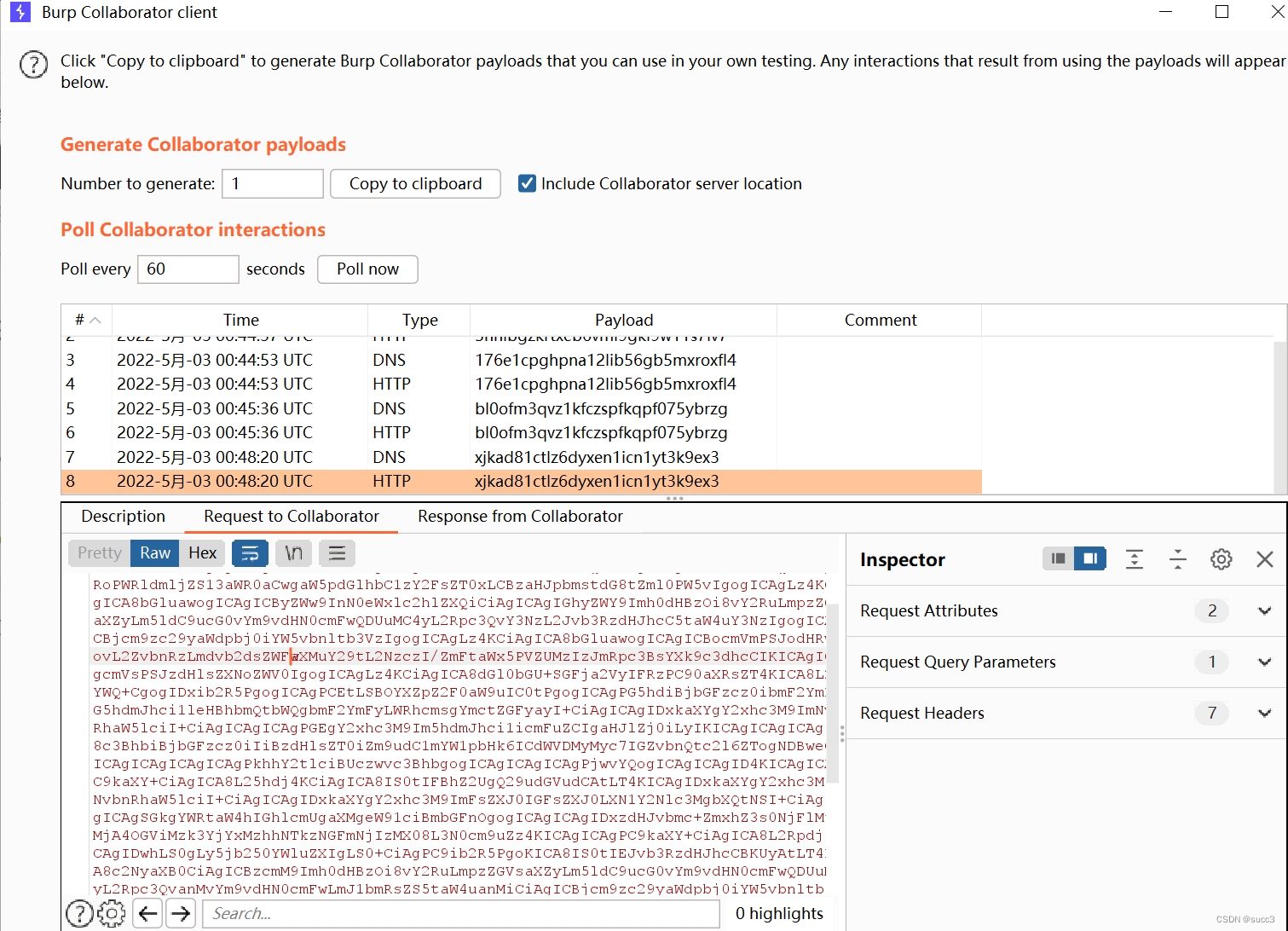Open search settings gear icon at bottom
This screenshot has height=931, width=1288.
[x=112, y=913]
